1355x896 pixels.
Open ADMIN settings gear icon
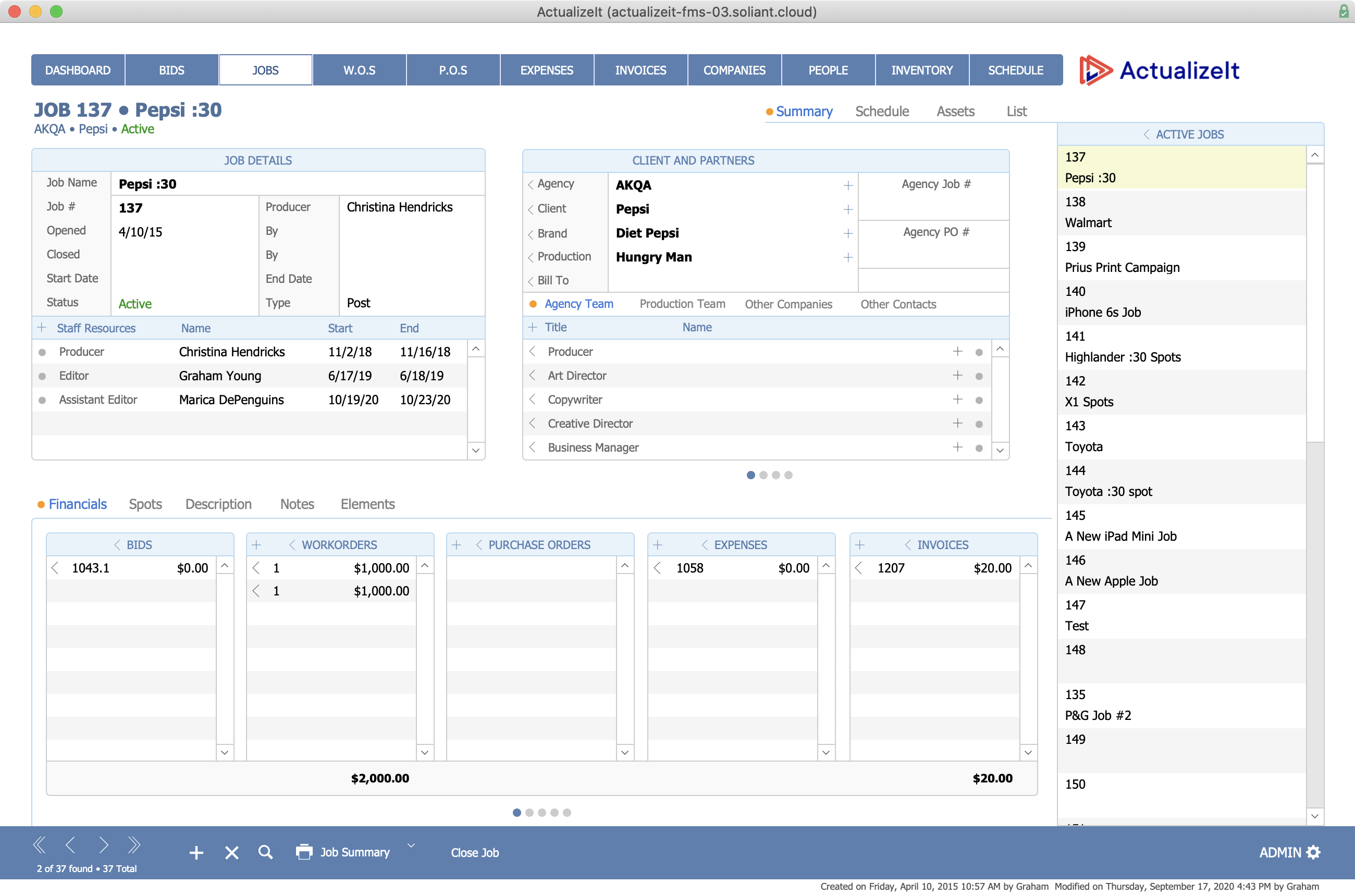1314,852
